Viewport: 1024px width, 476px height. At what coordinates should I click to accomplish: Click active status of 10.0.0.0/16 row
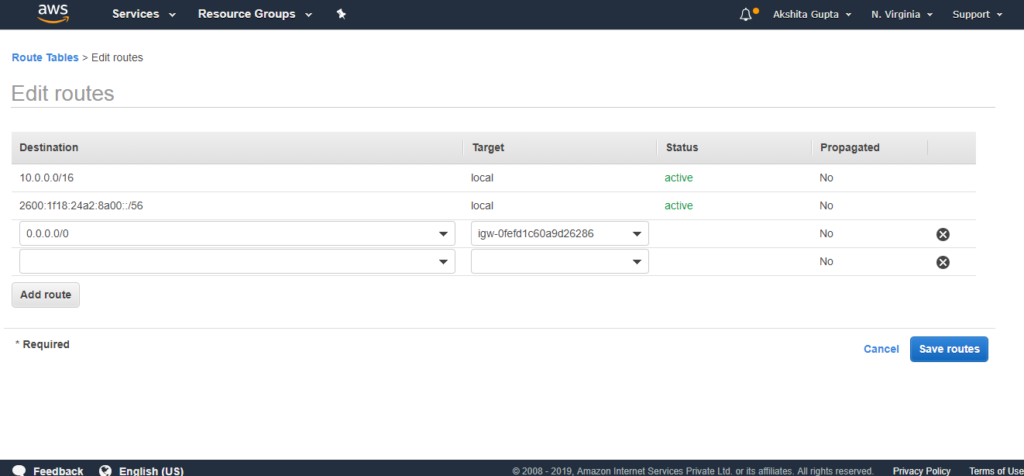click(679, 178)
